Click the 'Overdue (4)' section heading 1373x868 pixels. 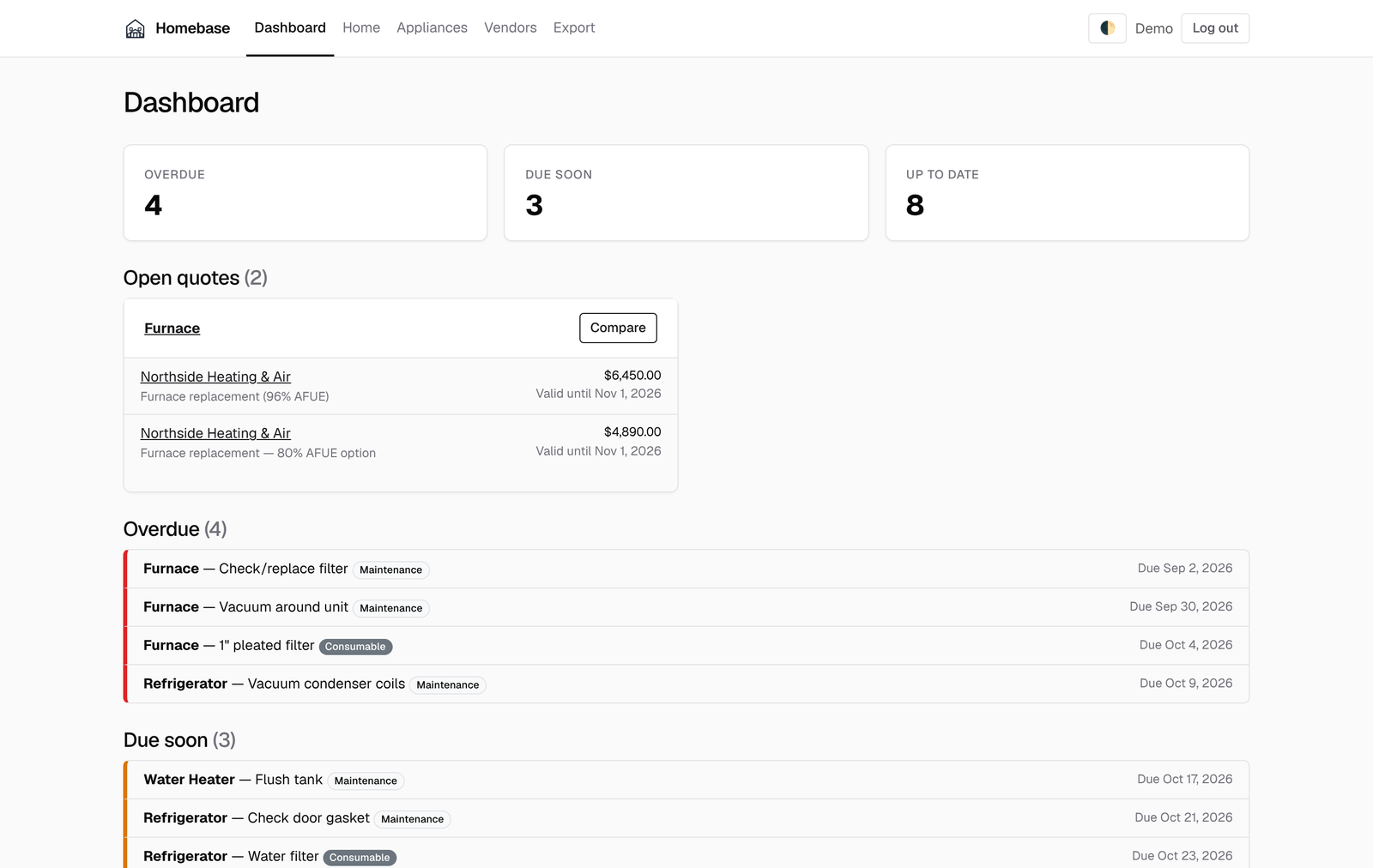coord(175,529)
